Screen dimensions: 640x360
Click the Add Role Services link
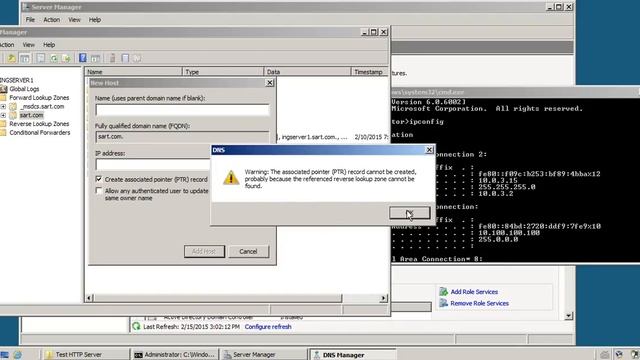coord(474,291)
